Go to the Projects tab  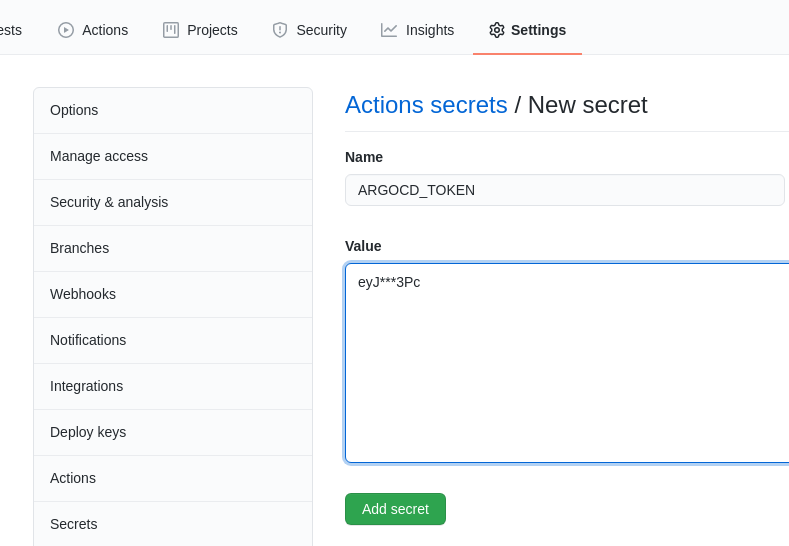pyautogui.click(x=200, y=30)
